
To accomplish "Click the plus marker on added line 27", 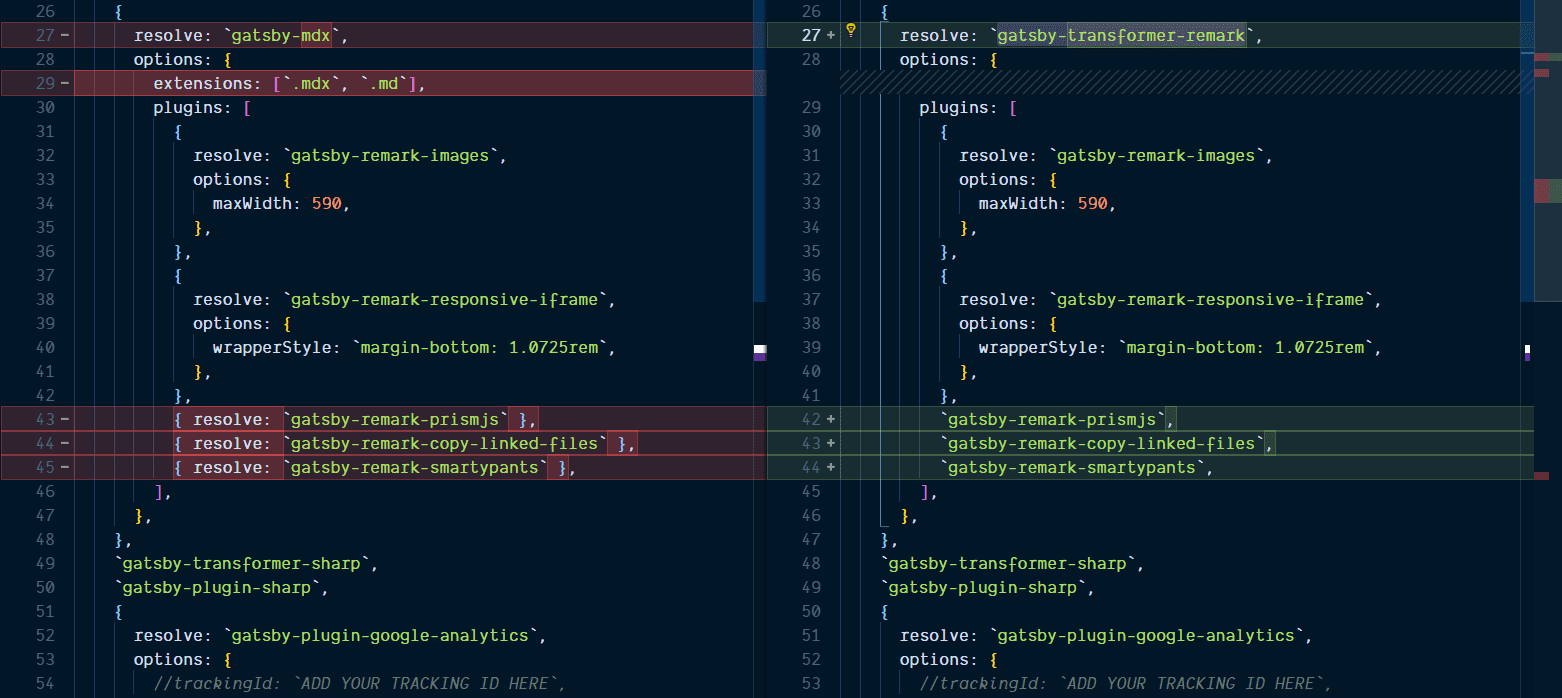I will click(x=830, y=36).
